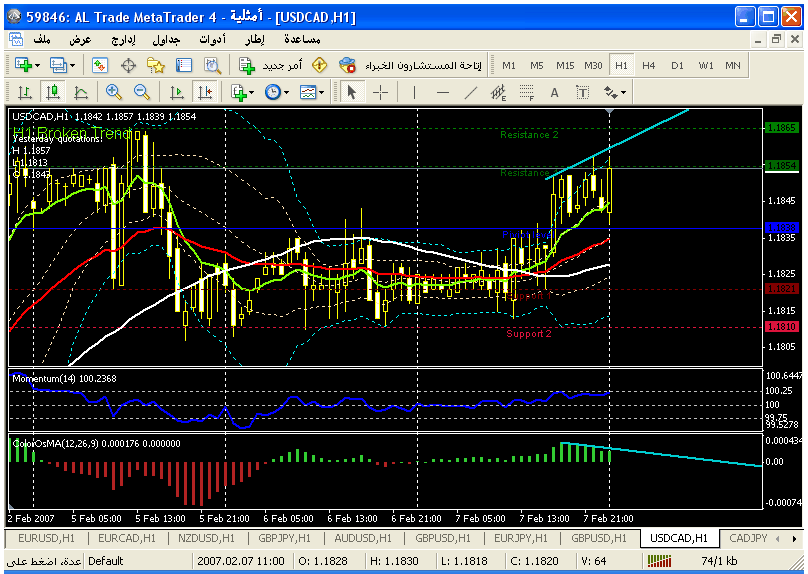Select the Crosshair tool
Screen dimensions: 808x574
(381, 92)
